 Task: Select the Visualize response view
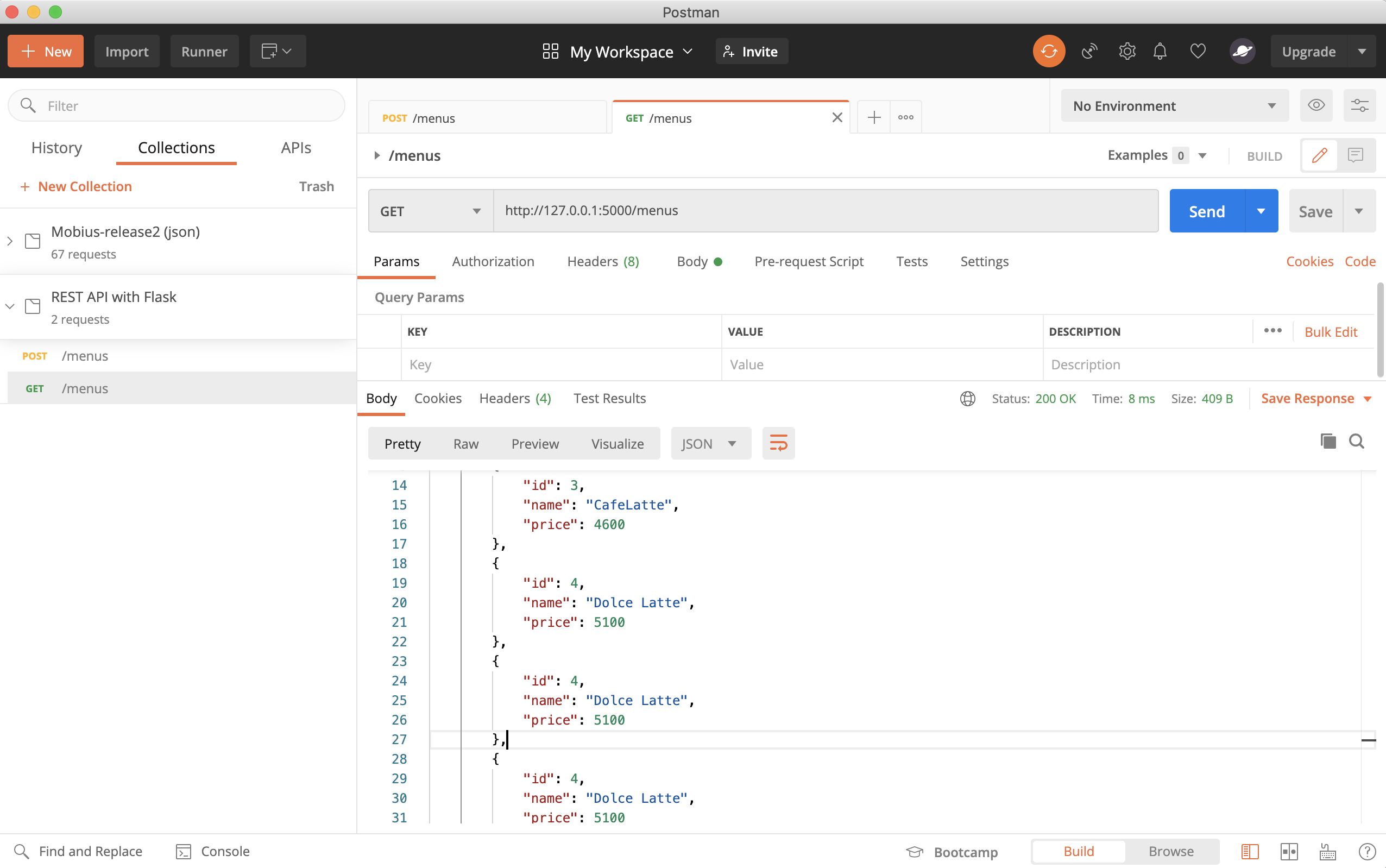(617, 443)
